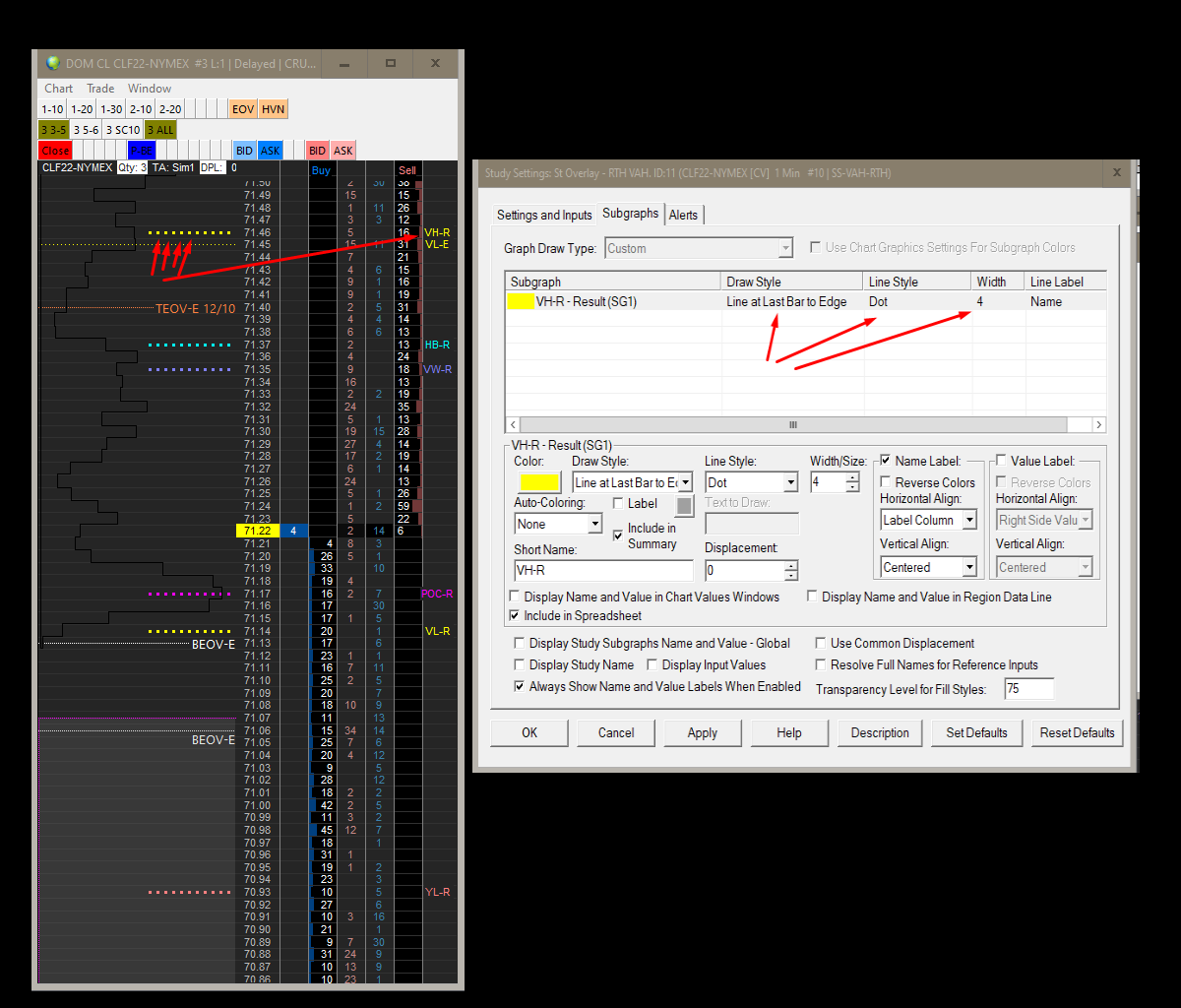
Task: Uncheck the Name Label checkbox
Action: click(886, 461)
